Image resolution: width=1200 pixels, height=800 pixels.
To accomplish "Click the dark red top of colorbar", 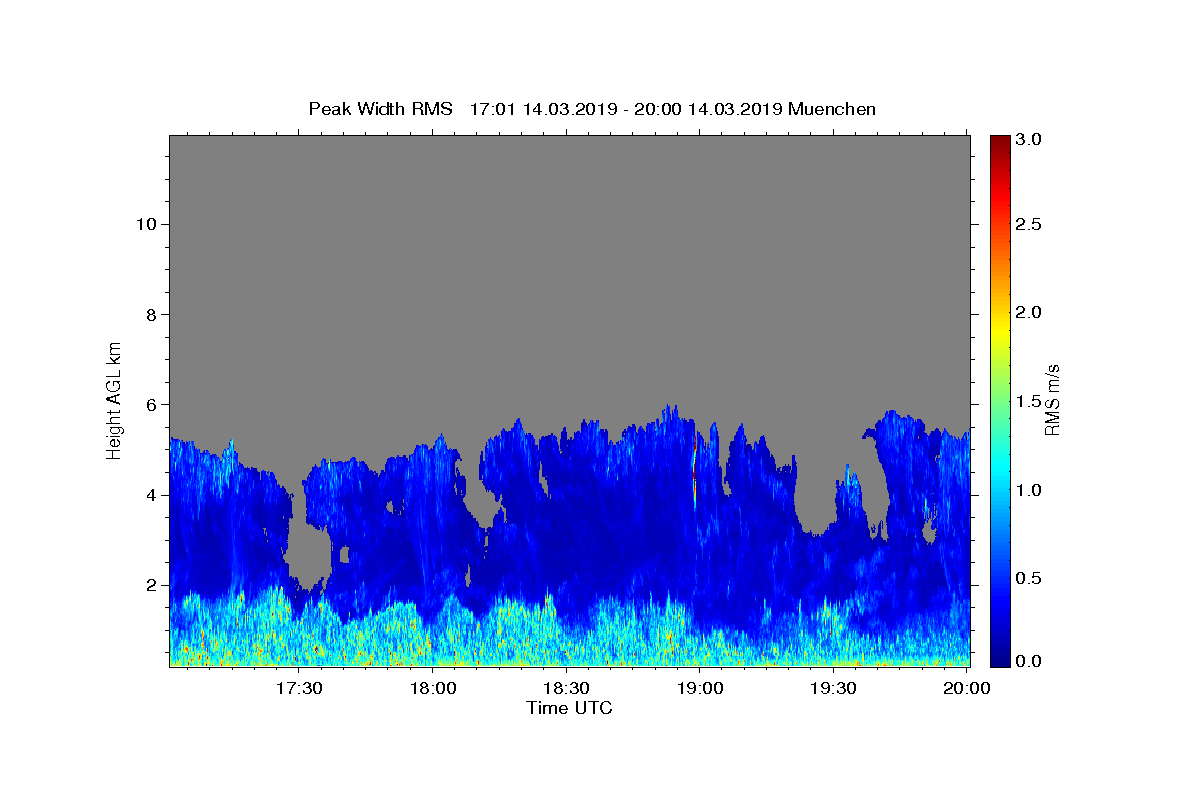I will pos(999,142).
